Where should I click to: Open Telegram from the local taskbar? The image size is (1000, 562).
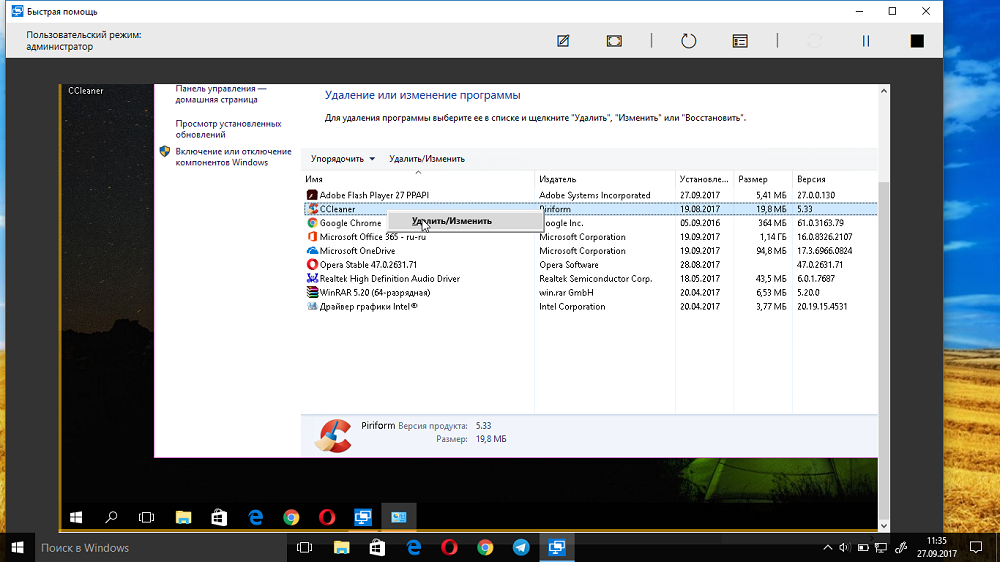pos(521,548)
